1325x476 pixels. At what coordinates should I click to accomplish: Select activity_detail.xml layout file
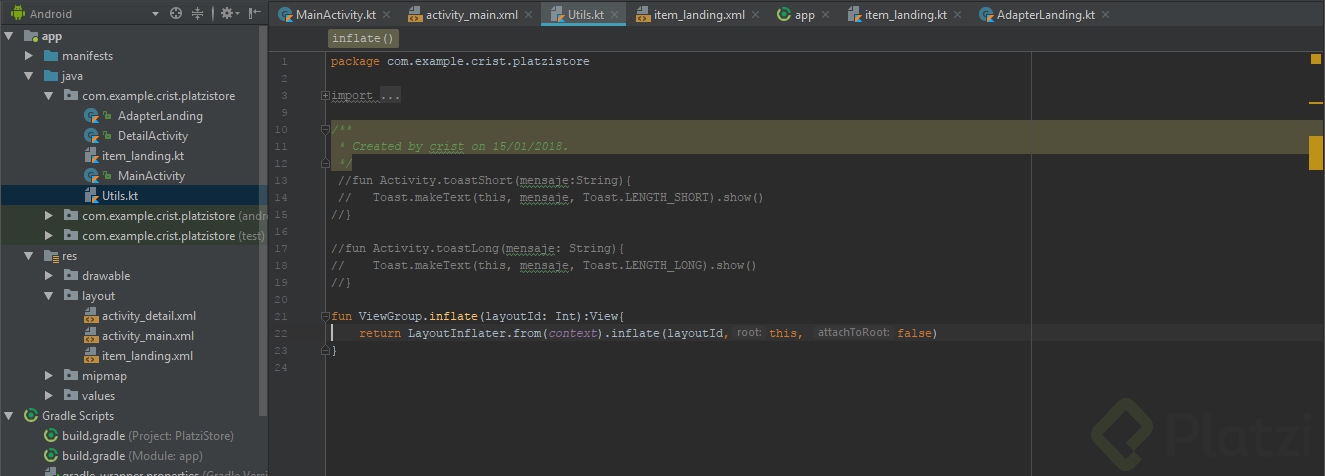click(148, 316)
